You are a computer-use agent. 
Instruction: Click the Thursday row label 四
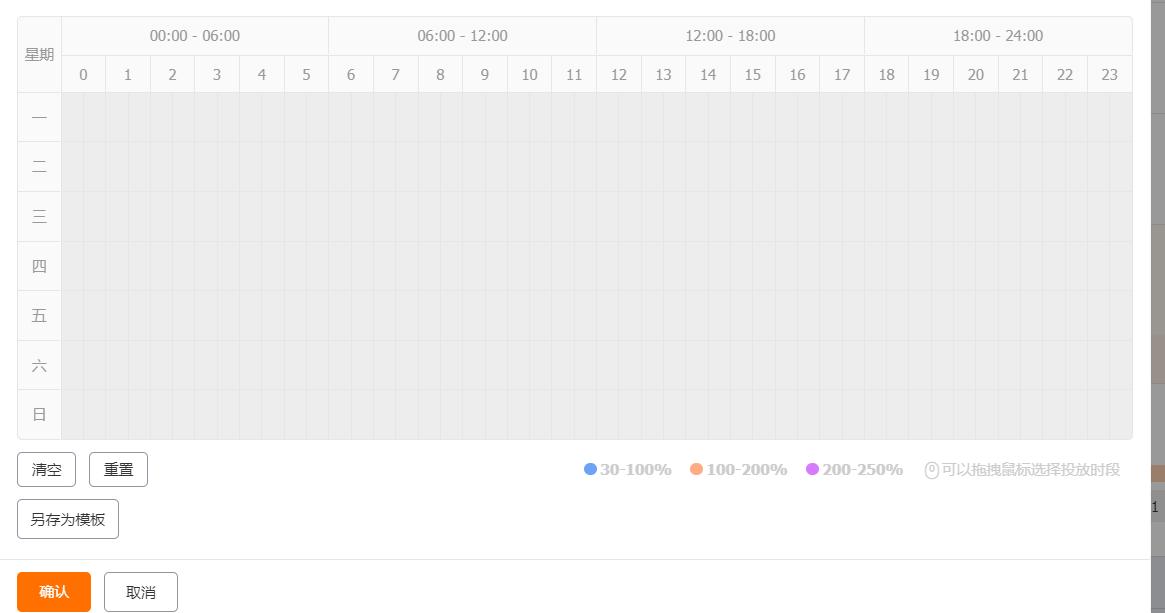pyautogui.click(x=39, y=266)
